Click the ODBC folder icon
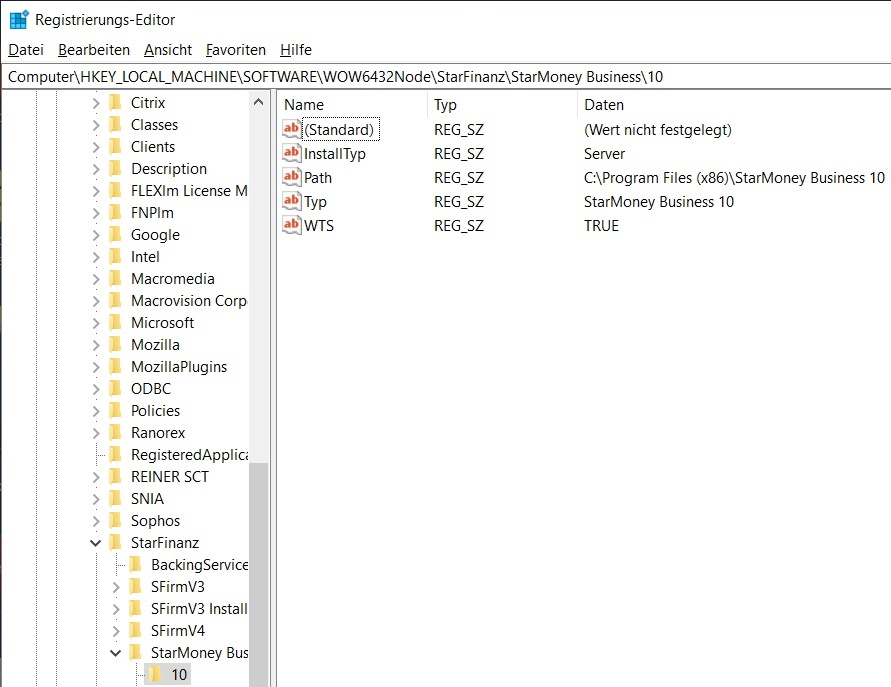 pyautogui.click(x=115, y=389)
